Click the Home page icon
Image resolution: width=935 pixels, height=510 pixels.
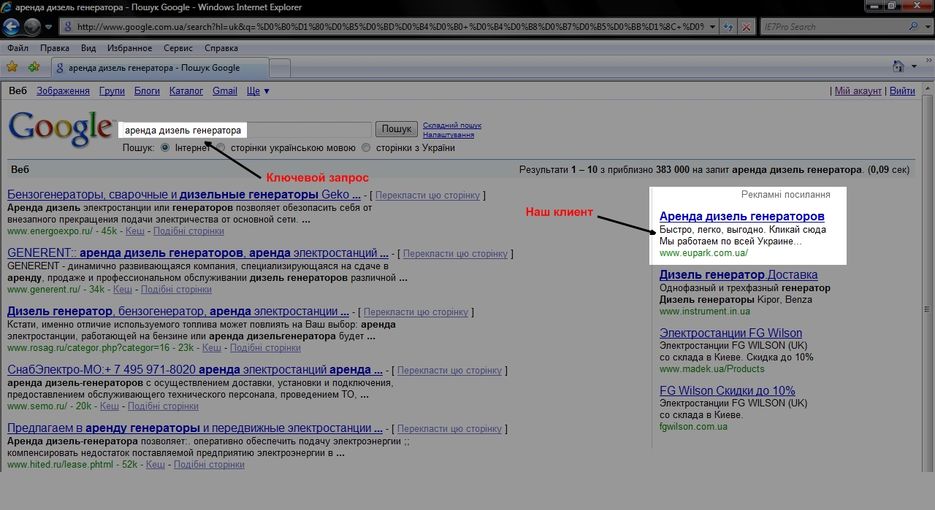tap(898, 66)
